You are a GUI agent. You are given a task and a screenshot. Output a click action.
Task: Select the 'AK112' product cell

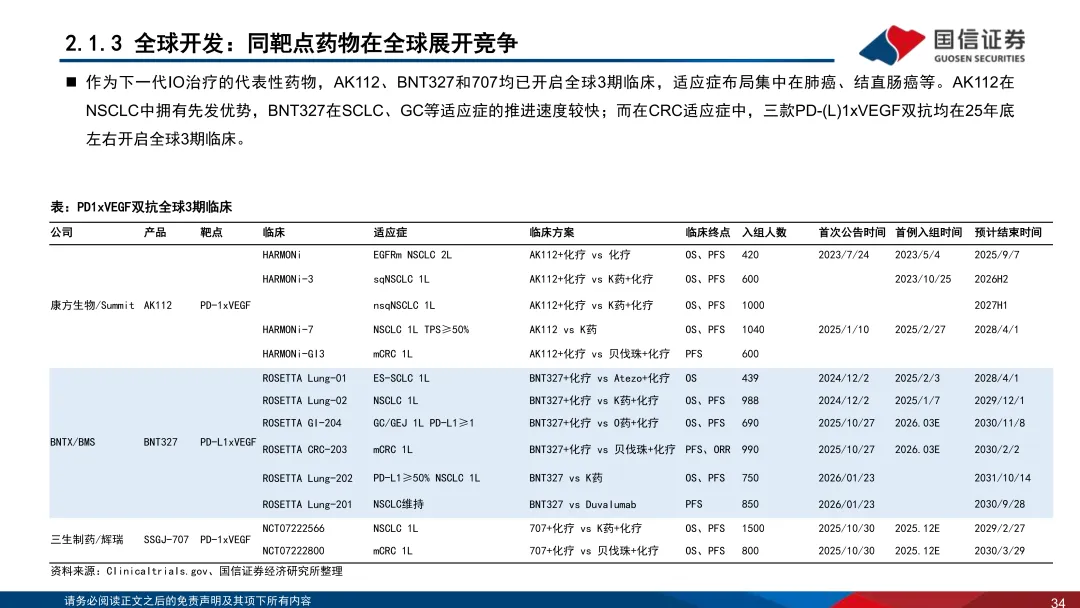coord(158,305)
